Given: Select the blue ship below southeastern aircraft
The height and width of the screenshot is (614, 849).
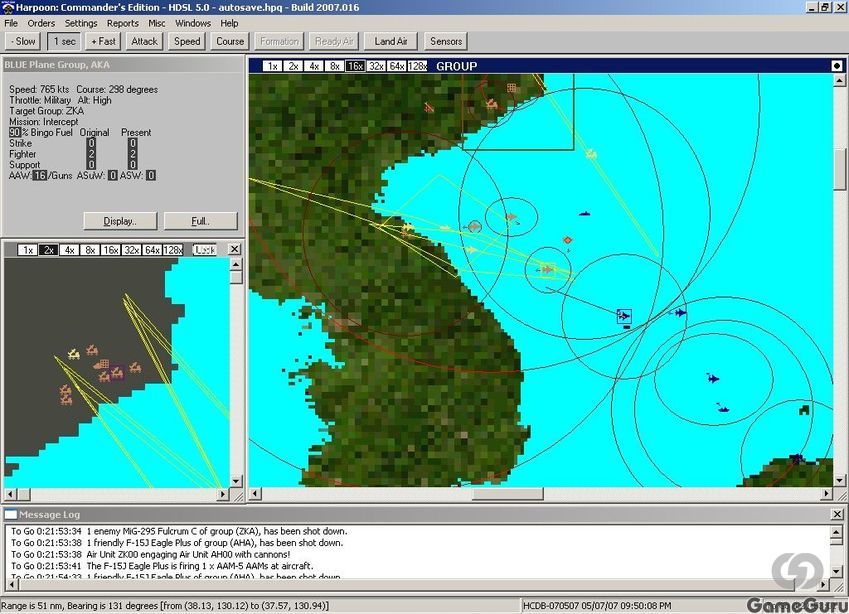Looking at the screenshot, I should 722,408.
